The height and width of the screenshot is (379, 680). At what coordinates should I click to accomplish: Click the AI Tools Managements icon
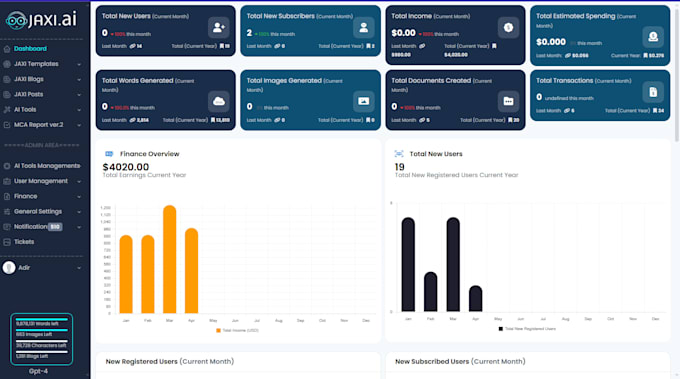point(7,166)
